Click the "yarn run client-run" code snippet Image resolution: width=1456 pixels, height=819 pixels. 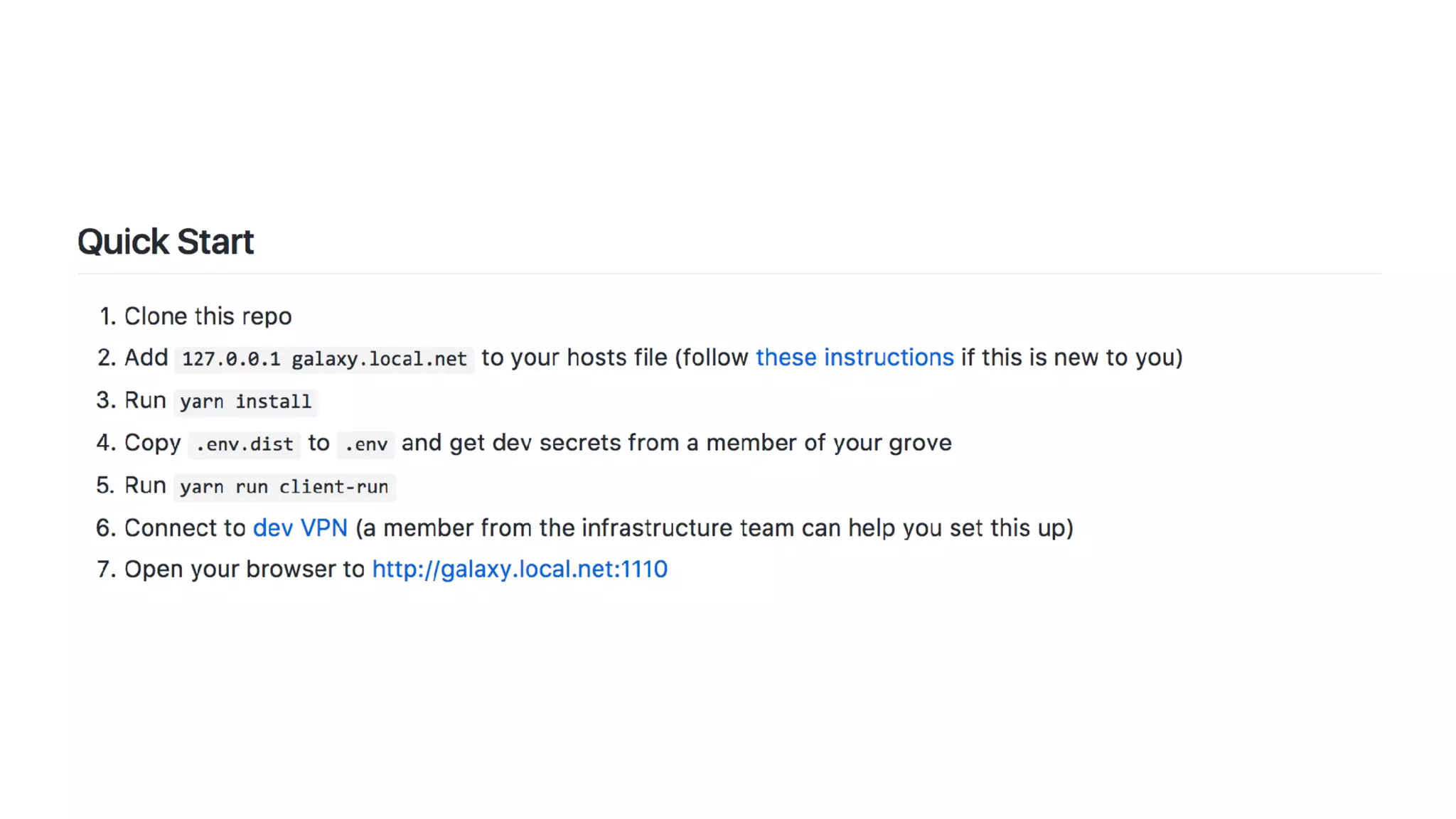pyautogui.click(x=284, y=487)
